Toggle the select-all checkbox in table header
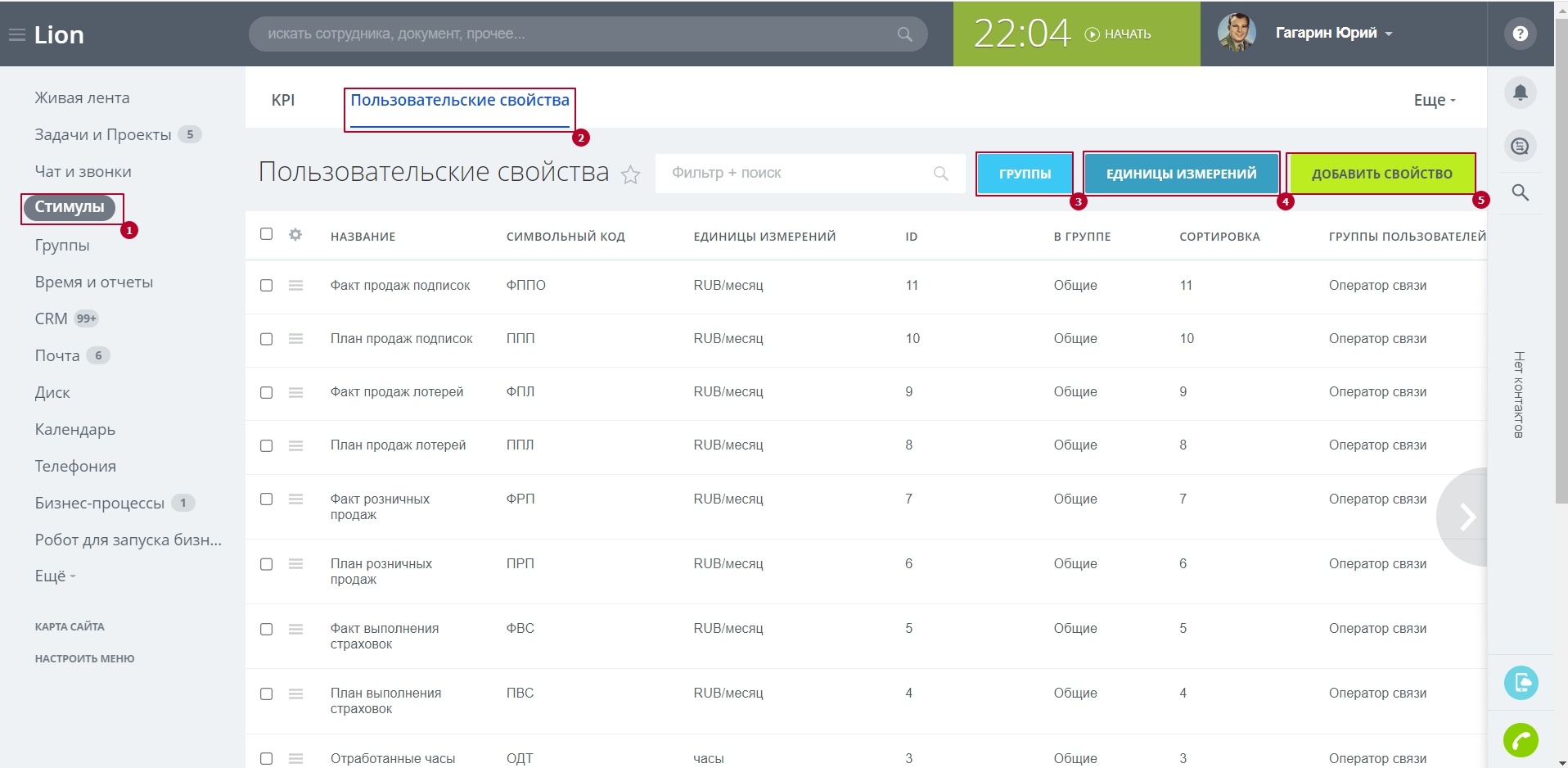Screen dimensions: 1568x768 pos(266,234)
